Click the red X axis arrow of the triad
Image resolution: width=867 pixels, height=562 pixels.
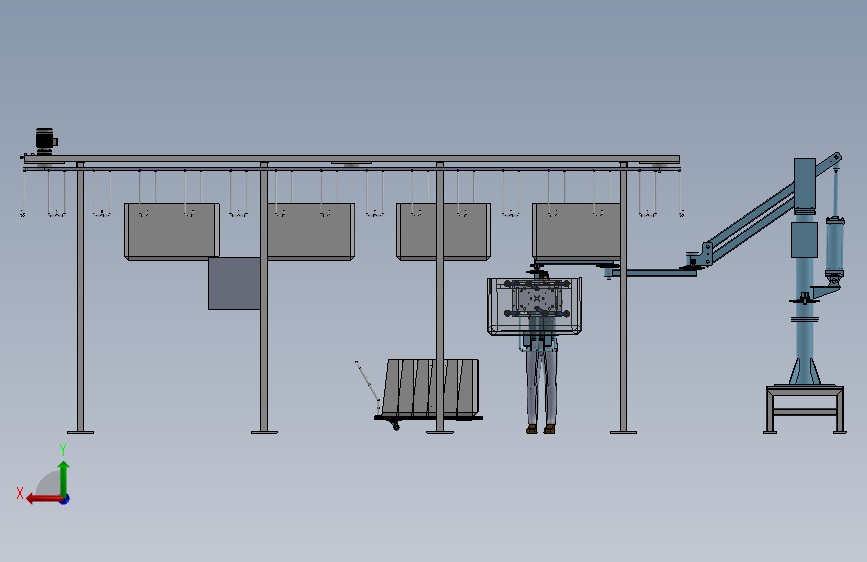[x=44, y=499]
